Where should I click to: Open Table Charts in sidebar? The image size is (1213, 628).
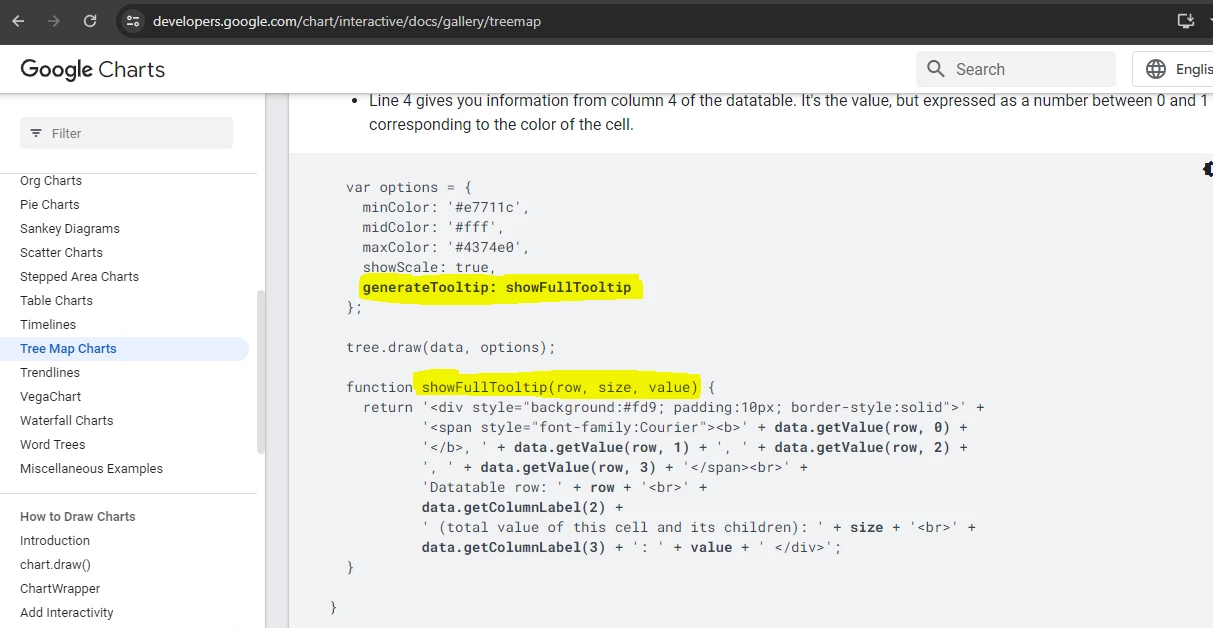pos(56,301)
